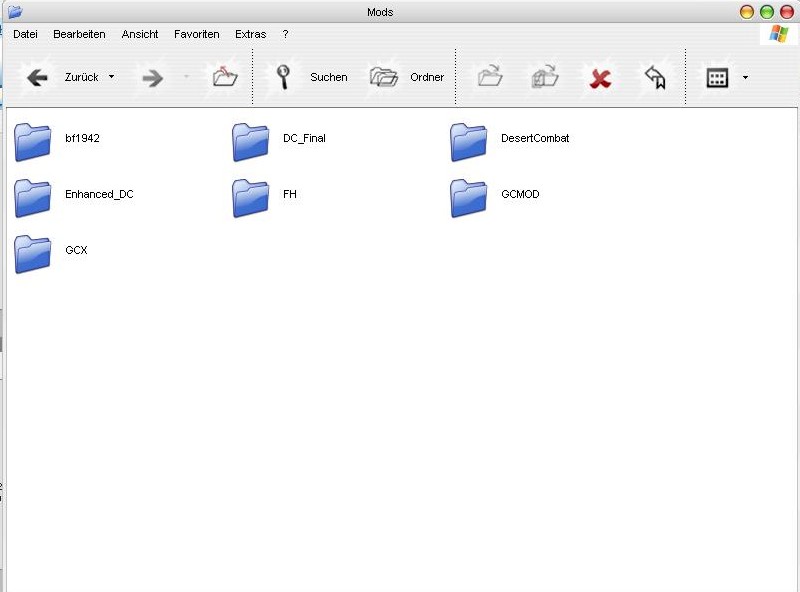This screenshot has height=592, width=800.
Task: Click the Undo arrow icon
Action: click(x=656, y=78)
